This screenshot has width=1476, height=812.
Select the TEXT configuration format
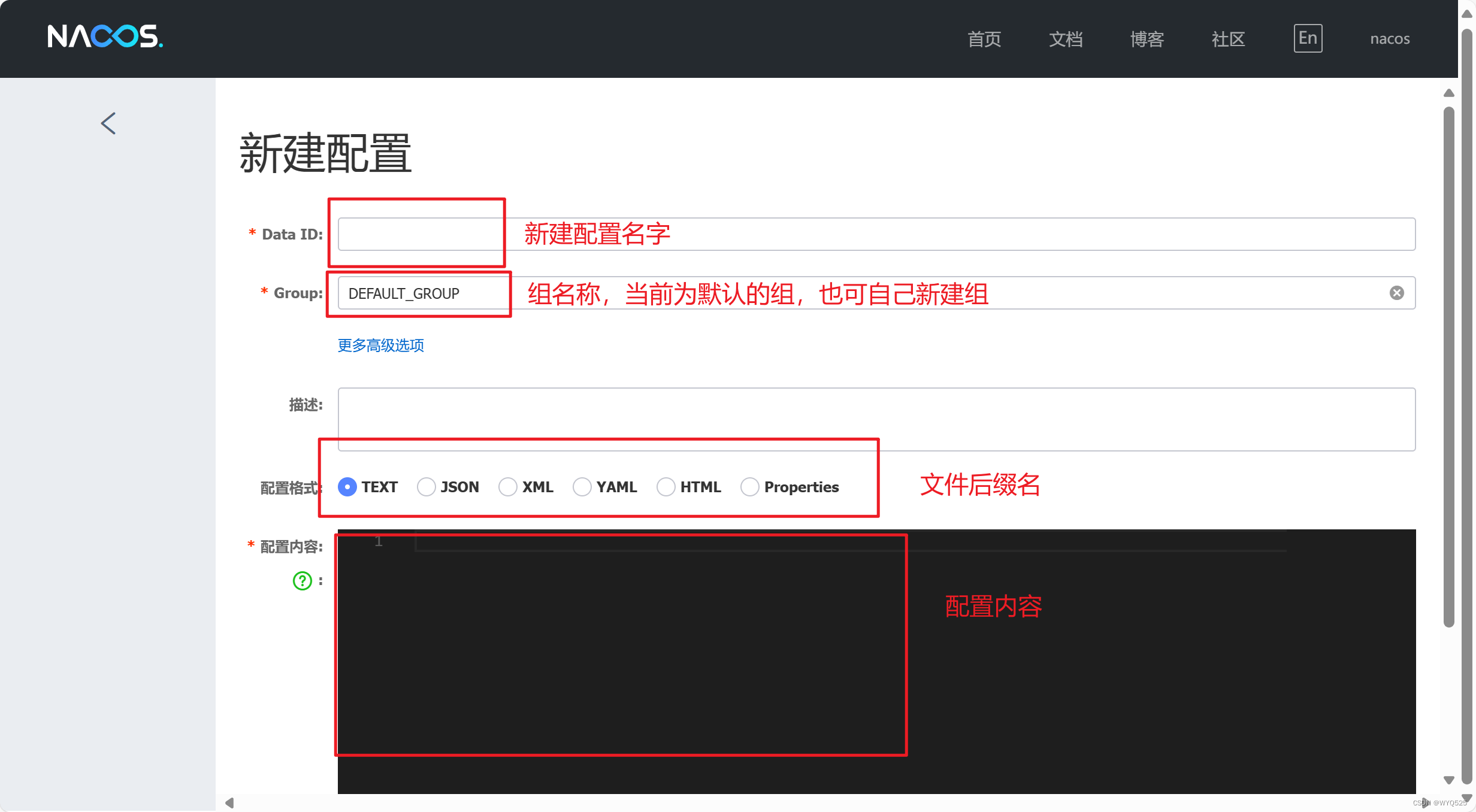coord(346,487)
